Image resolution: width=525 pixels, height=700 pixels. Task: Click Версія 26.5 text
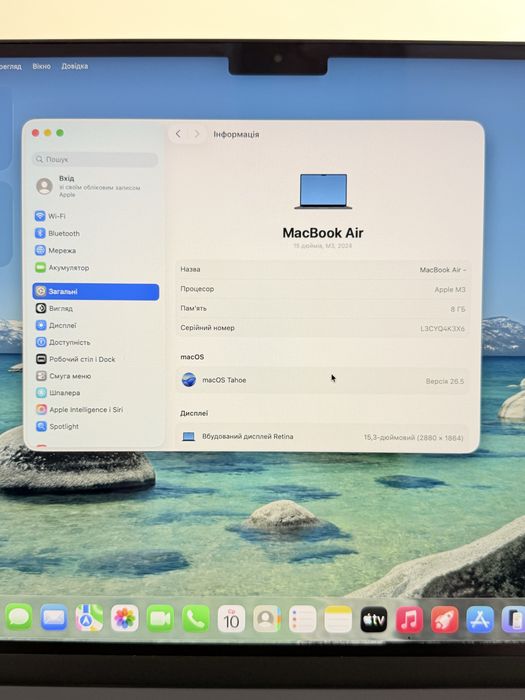[x=445, y=381]
